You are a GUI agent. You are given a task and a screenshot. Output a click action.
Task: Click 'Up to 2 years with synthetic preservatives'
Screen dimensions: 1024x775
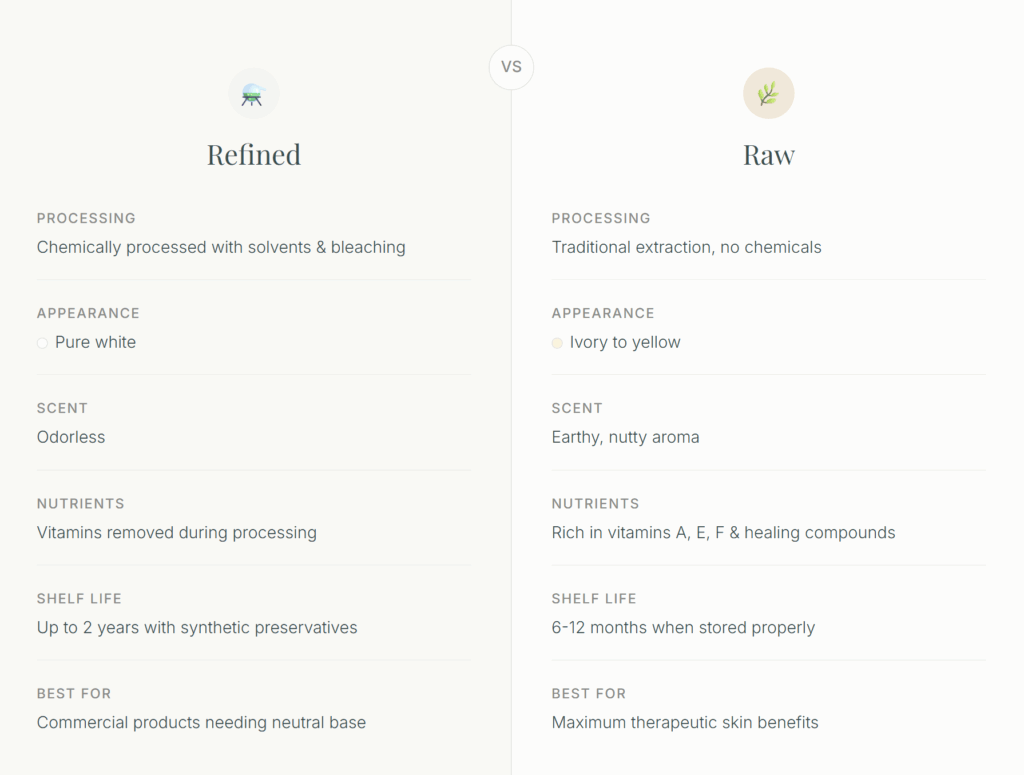(197, 628)
